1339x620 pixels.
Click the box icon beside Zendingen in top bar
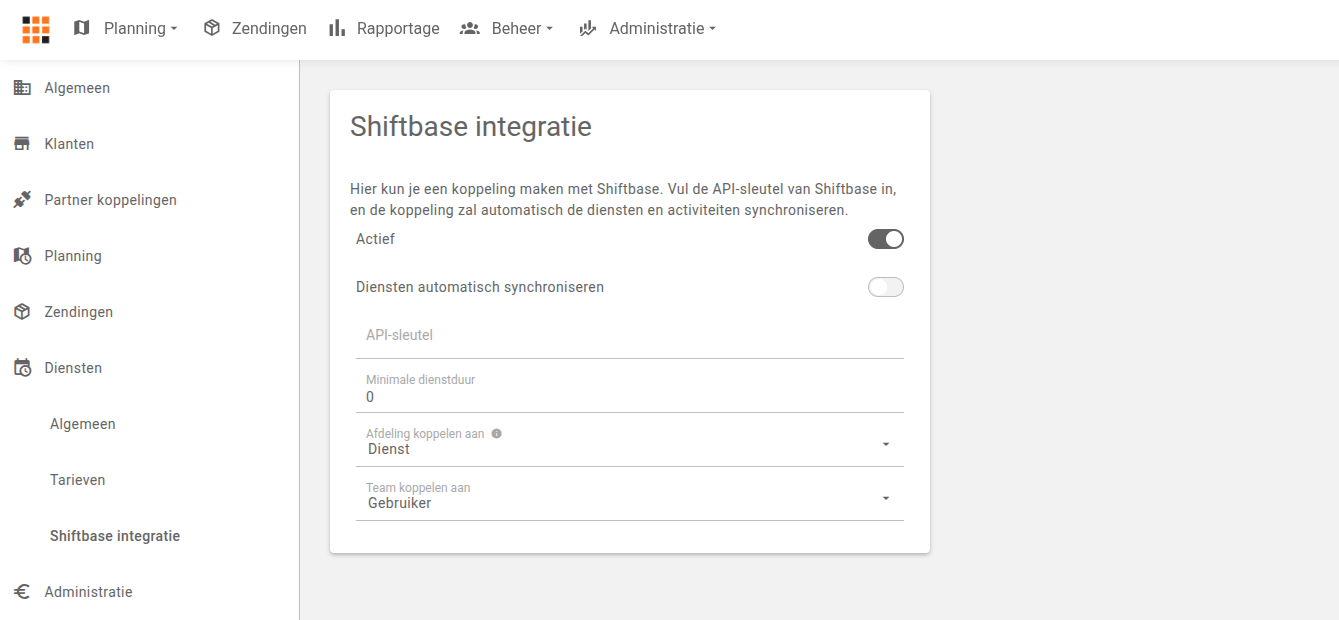[x=211, y=28]
